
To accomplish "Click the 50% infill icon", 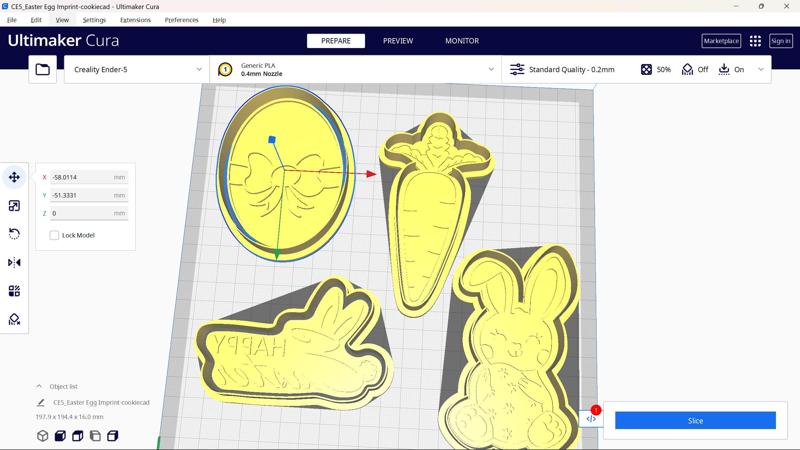I will pos(646,69).
